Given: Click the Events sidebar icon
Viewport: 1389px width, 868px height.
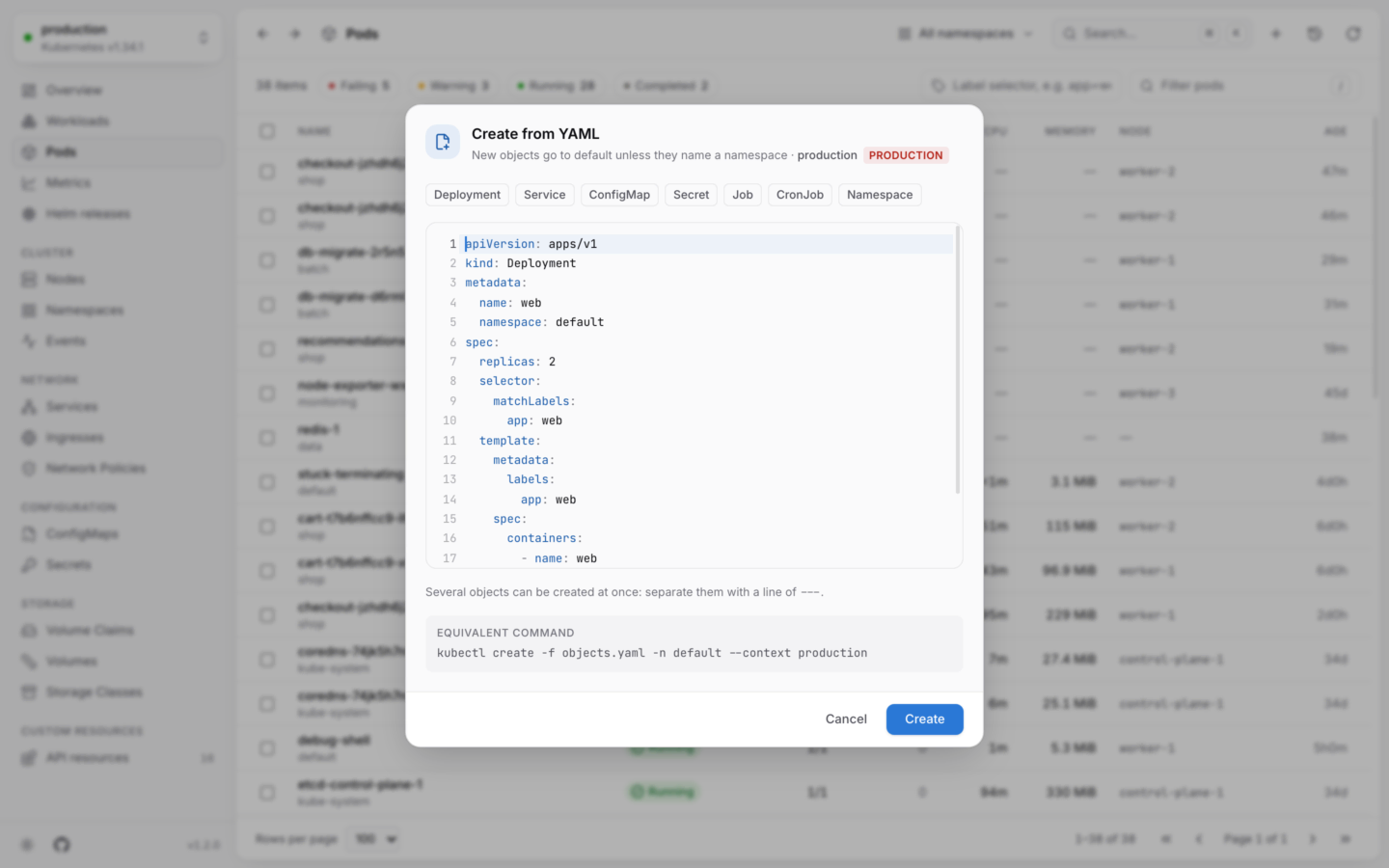Looking at the screenshot, I should tap(29, 340).
